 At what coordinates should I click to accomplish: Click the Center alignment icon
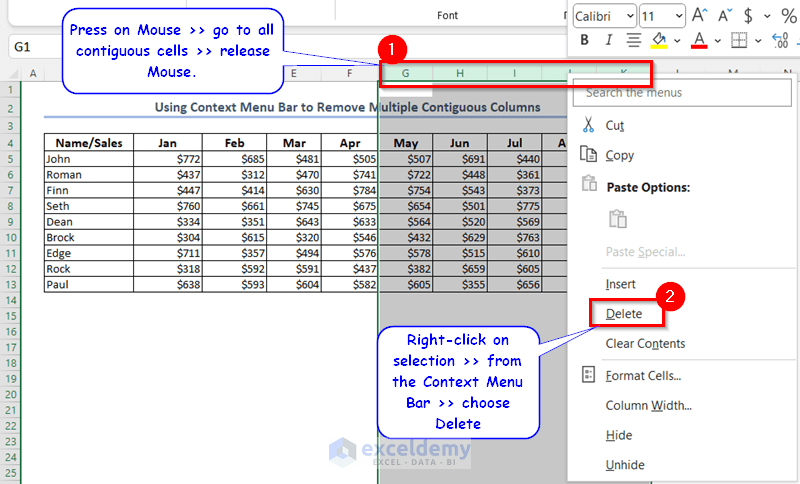click(634, 40)
